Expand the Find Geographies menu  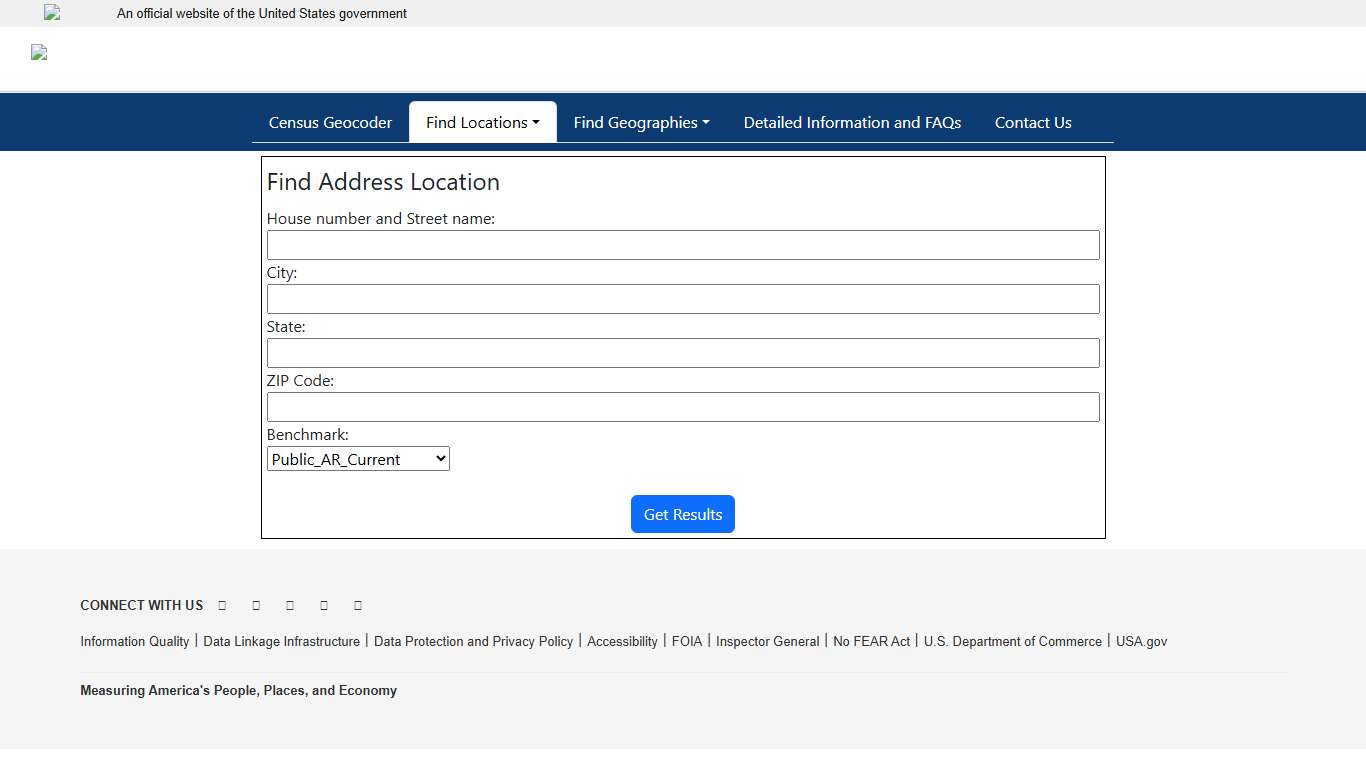pos(641,122)
